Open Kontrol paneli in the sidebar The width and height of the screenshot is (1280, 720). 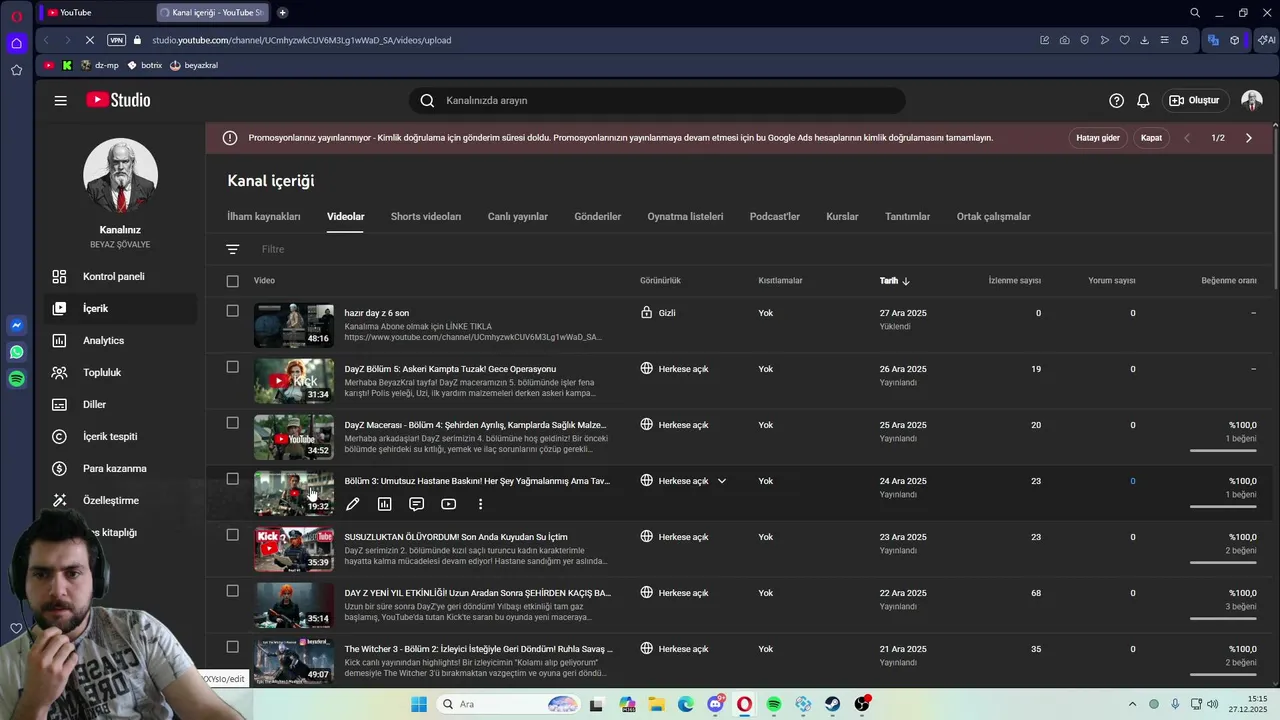pyautogui.click(x=120, y=276)
